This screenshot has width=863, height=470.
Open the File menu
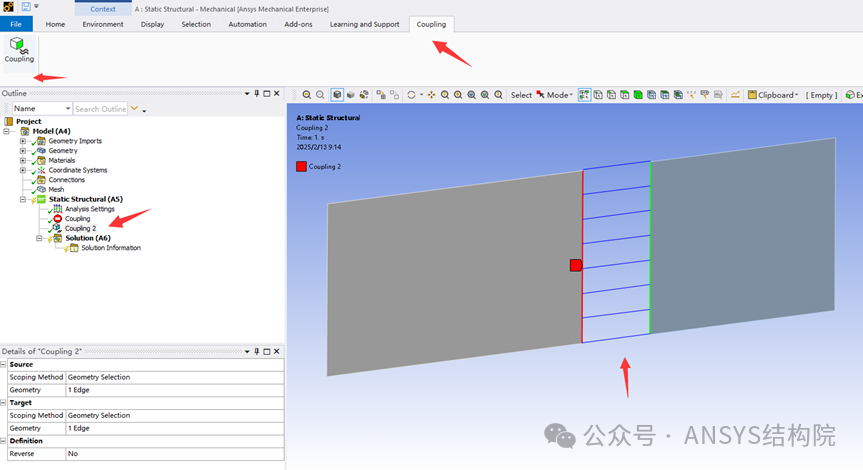click(x=16, y=24)
